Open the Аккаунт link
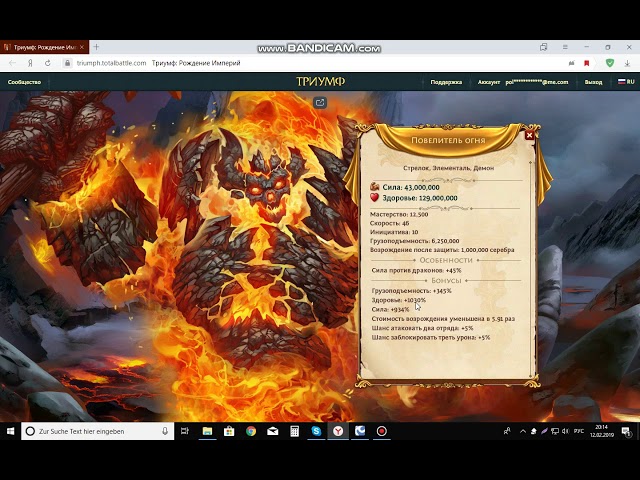640x480 pixels. [489, 82]
